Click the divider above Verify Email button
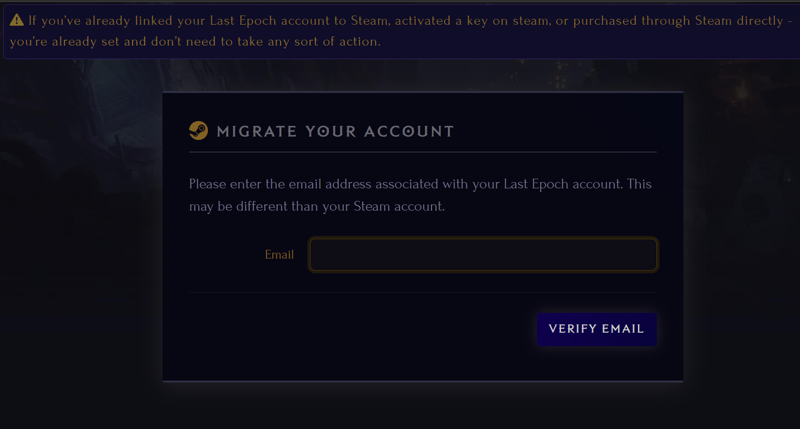This screenshot has width=800, height=429. click(422, 292)
